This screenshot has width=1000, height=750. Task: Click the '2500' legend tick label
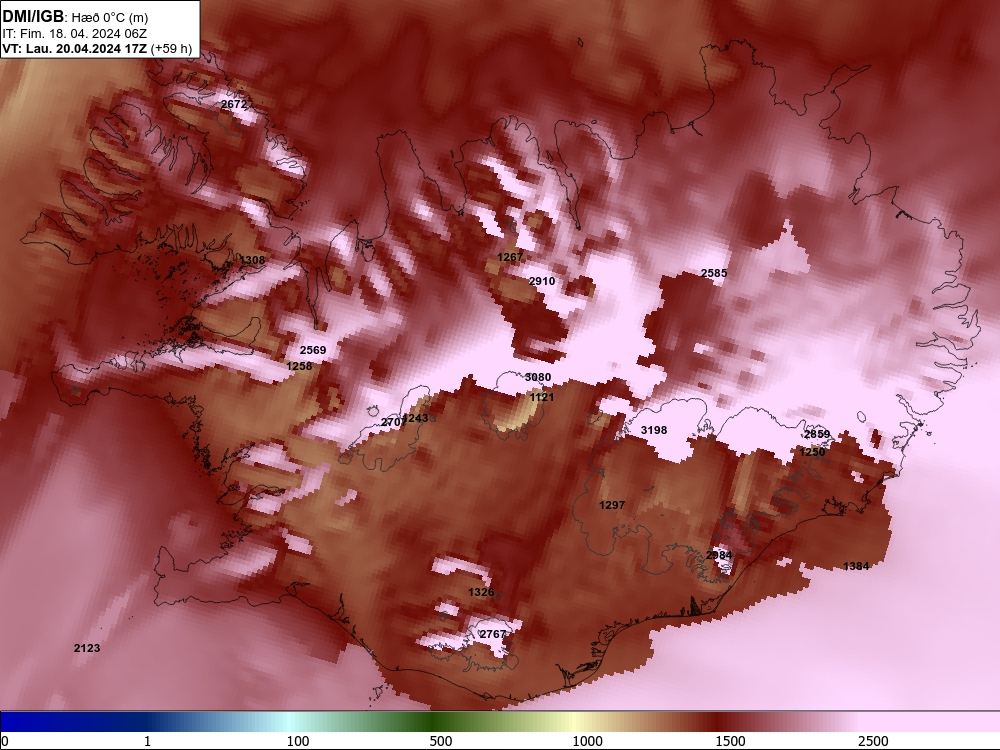click(x=873, y=741)
